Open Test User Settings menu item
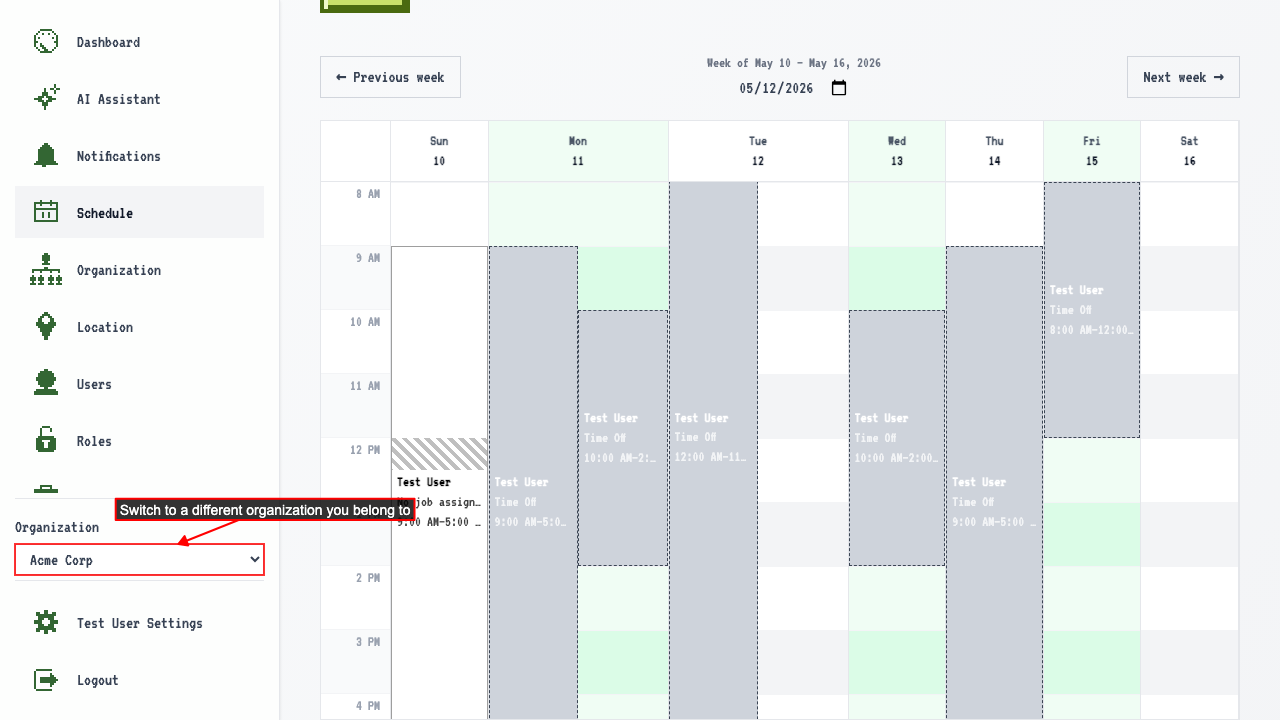This screenshot has height=720, width=1280. pyautogui.click(x=139, y=623)
